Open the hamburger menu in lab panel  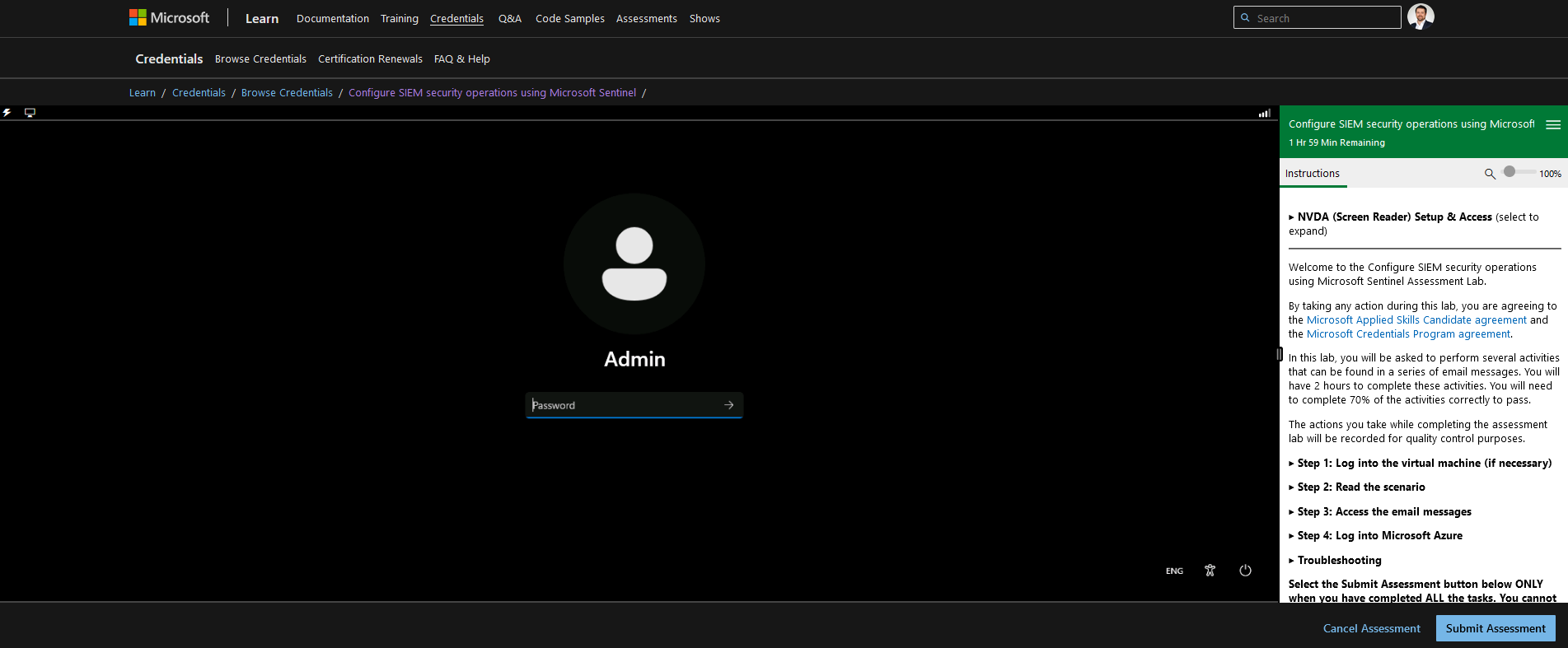point(1553,124)
